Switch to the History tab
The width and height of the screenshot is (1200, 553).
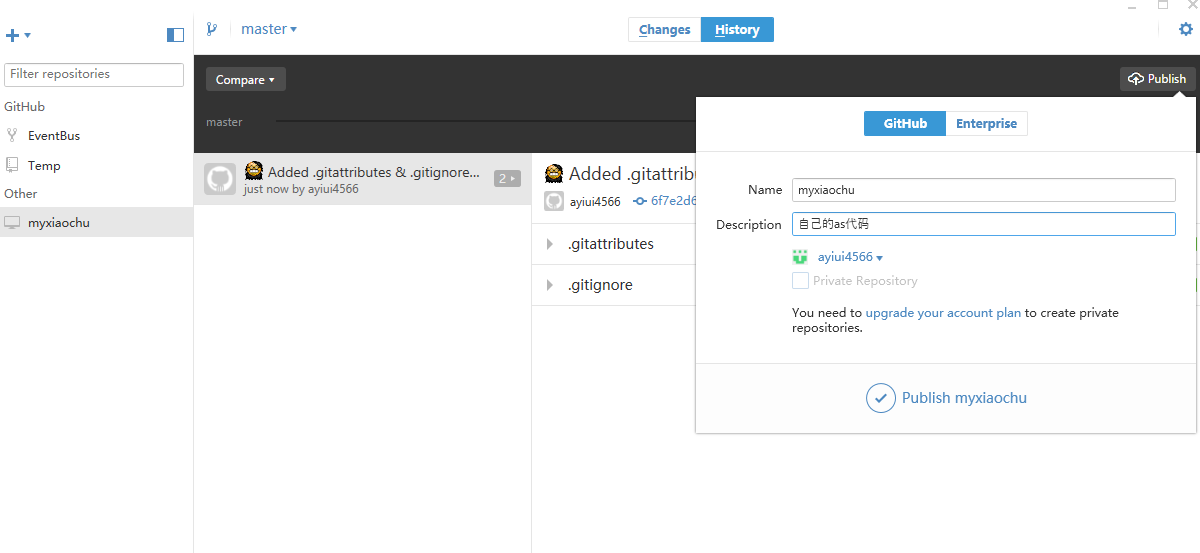tap(737, 30)
